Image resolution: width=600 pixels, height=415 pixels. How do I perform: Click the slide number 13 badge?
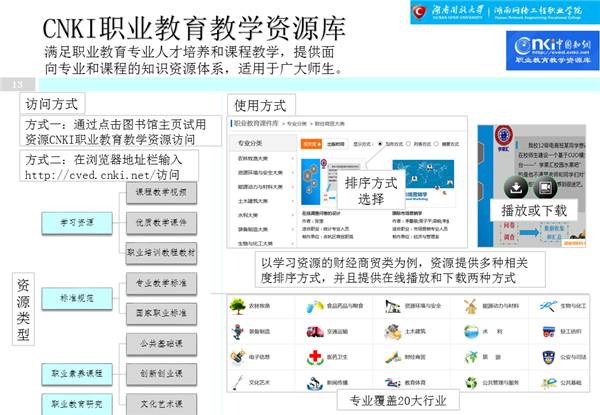click(18, 85)
